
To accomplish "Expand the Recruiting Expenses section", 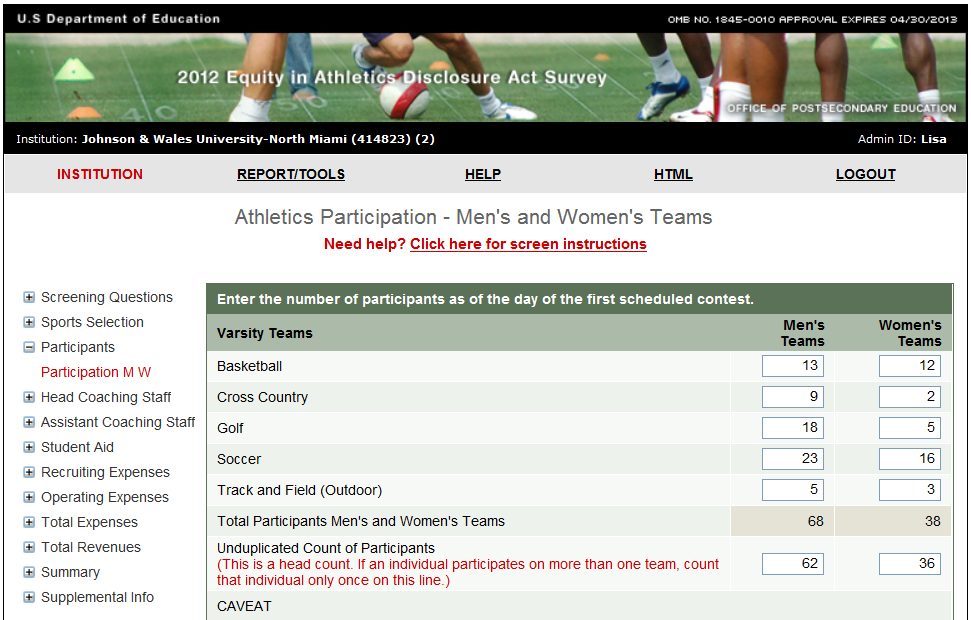I will point(29,472).
